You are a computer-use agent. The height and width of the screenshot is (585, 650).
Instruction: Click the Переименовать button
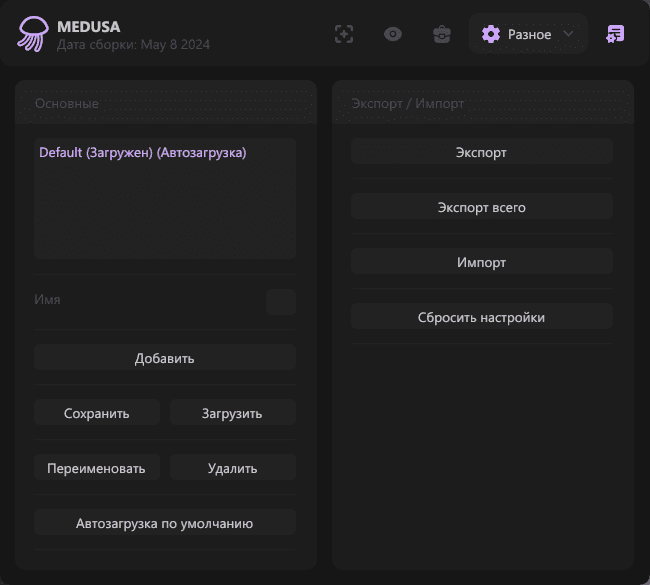[x=96, y=468]
